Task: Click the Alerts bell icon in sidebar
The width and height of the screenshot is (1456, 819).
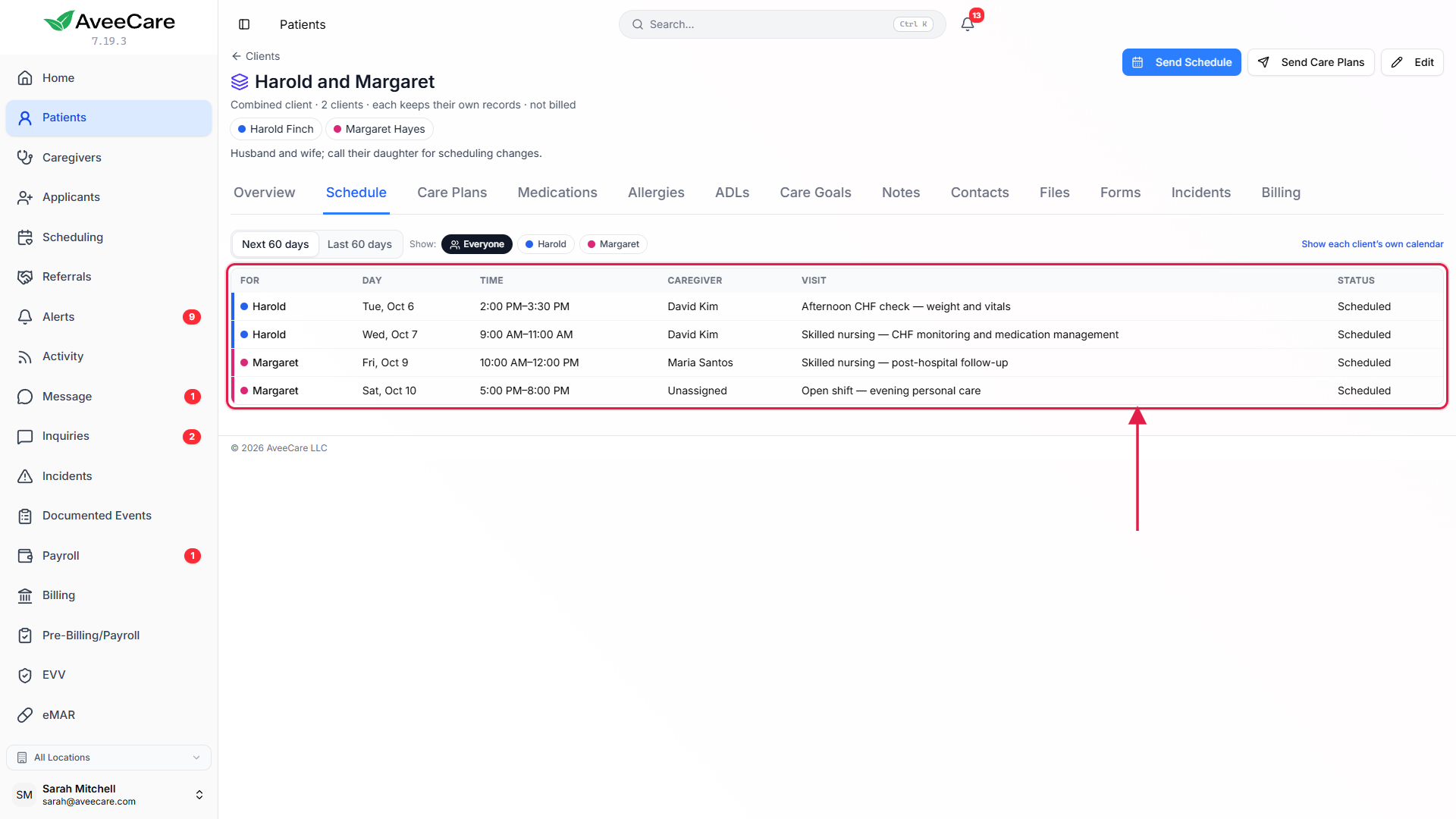Action: (x=25, y=317)
